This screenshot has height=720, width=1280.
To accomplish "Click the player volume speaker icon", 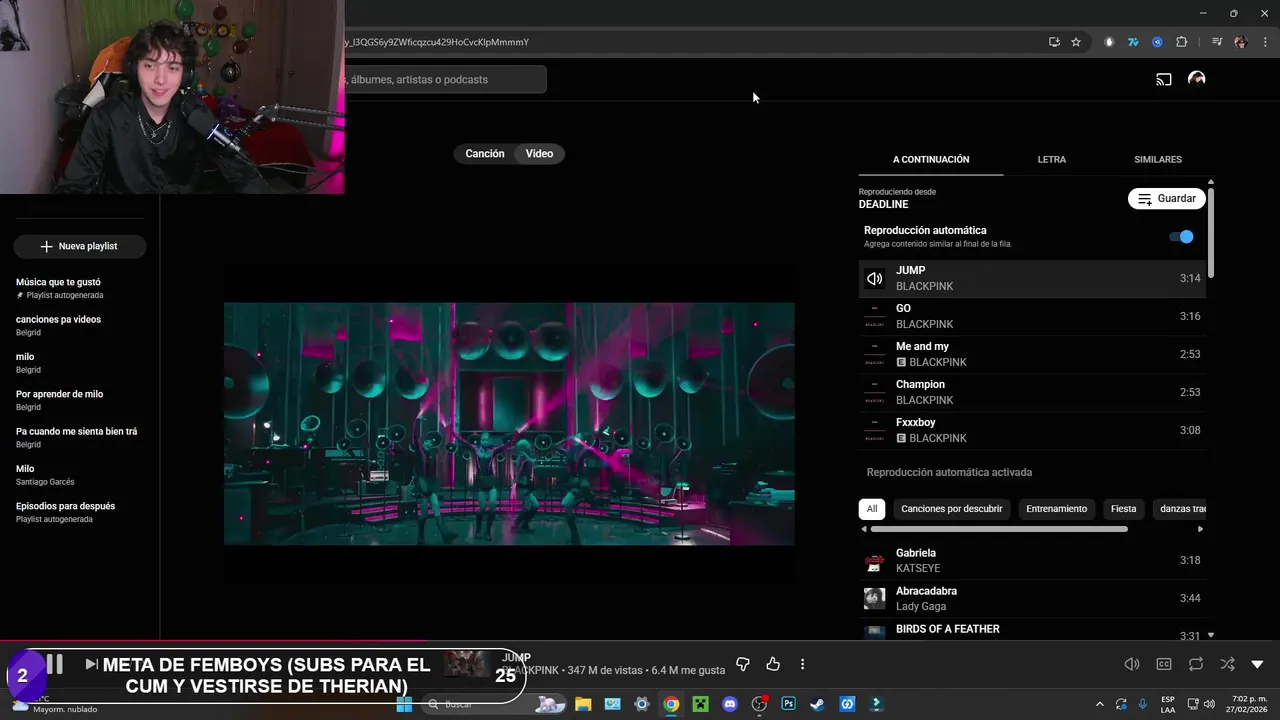I will coord(1132,664).
